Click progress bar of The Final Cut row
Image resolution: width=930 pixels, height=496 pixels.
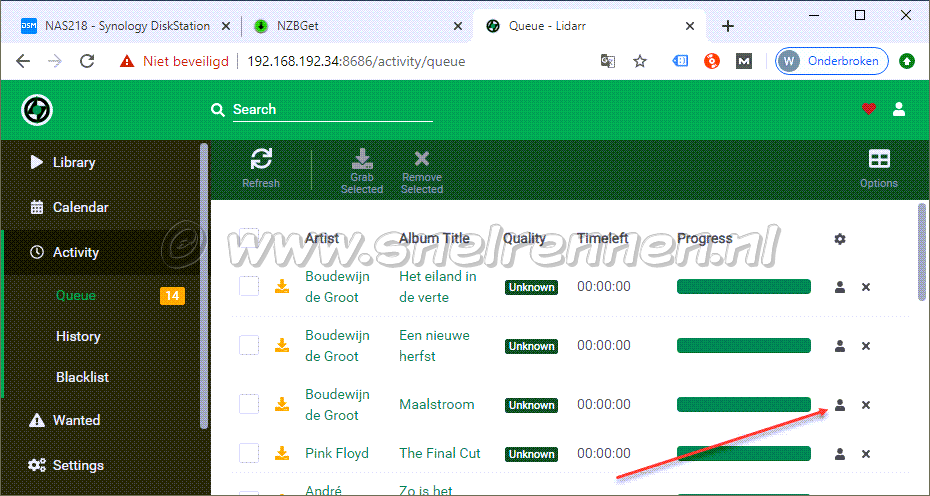point(744,453)
